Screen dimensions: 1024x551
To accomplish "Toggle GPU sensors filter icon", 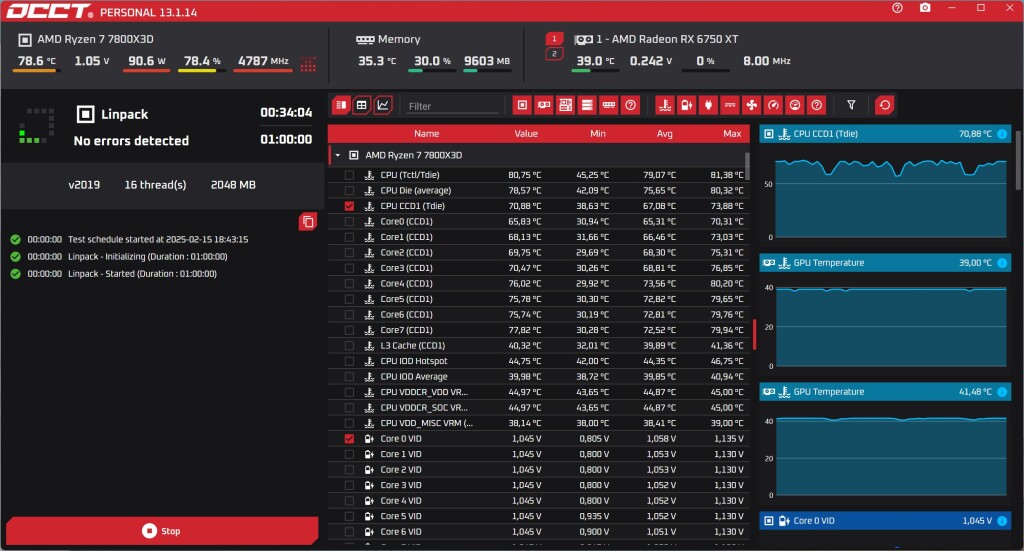I will click(x=543, y=105).
